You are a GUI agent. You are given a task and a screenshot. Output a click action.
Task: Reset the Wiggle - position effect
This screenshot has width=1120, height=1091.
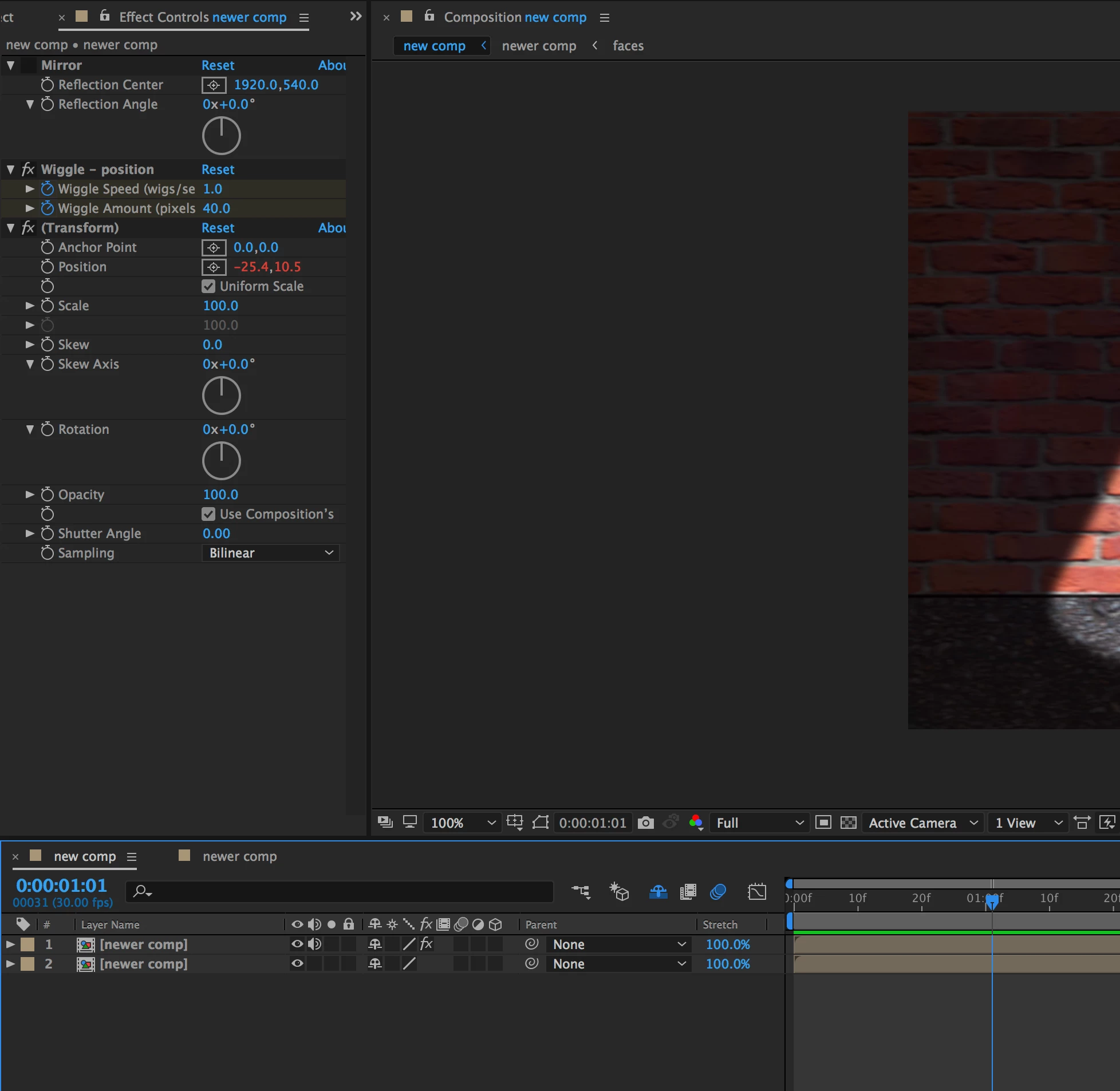pyautogui.click(x=218, y=169)
